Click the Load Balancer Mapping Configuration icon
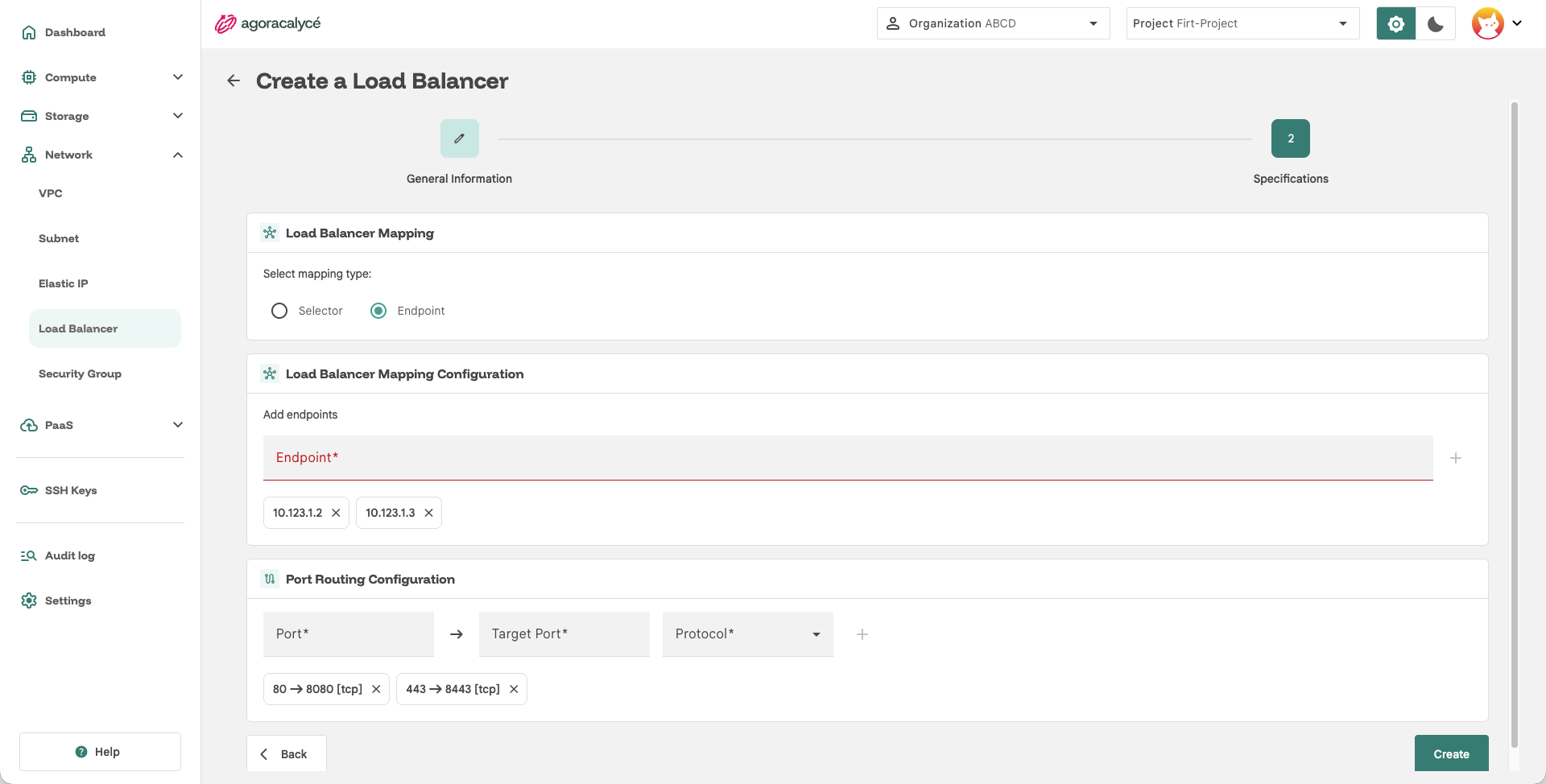The image size is (1546, 784). [x=270, y=373]
